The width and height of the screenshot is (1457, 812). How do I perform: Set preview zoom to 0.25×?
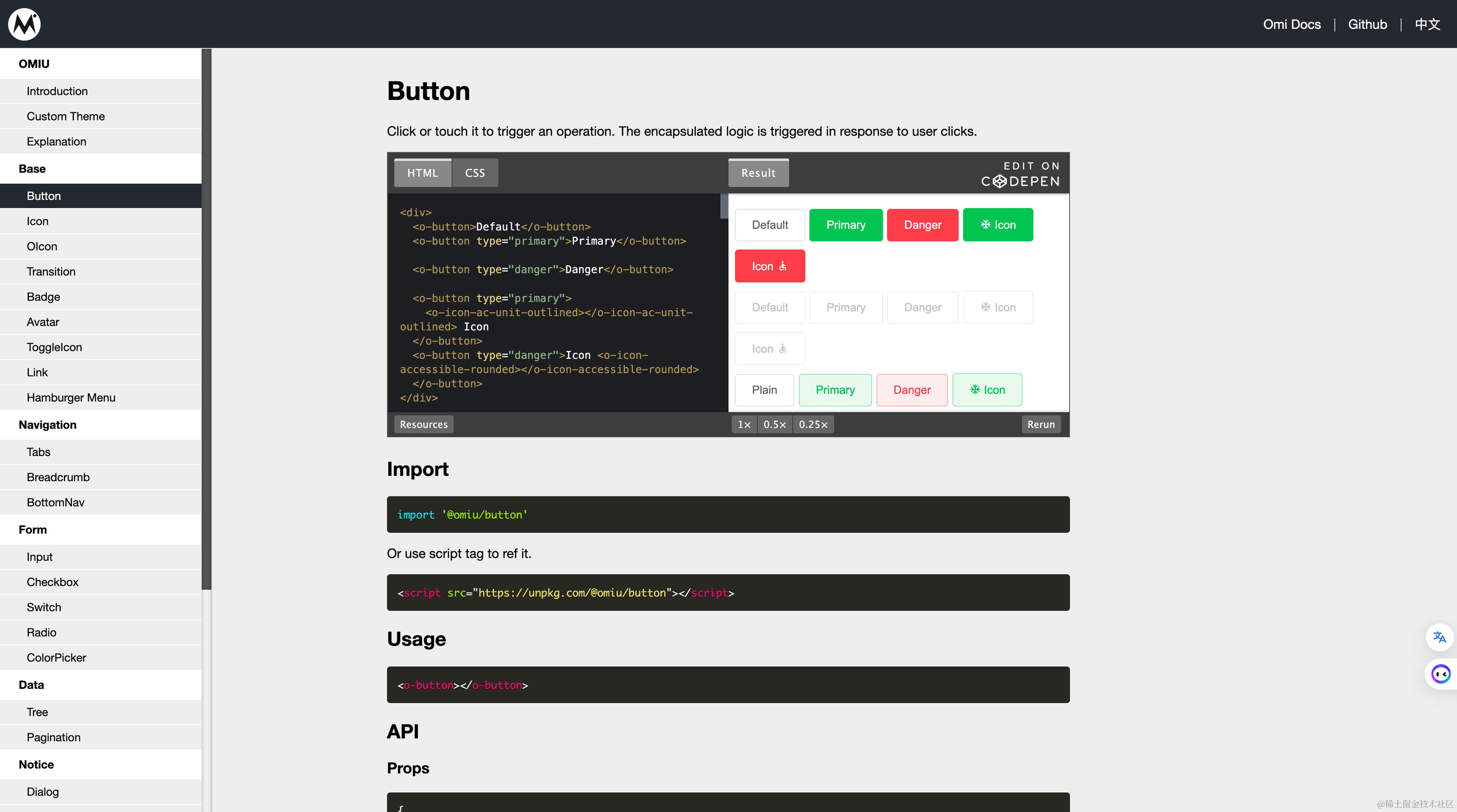pyautogui.click(x=813, y=425)
